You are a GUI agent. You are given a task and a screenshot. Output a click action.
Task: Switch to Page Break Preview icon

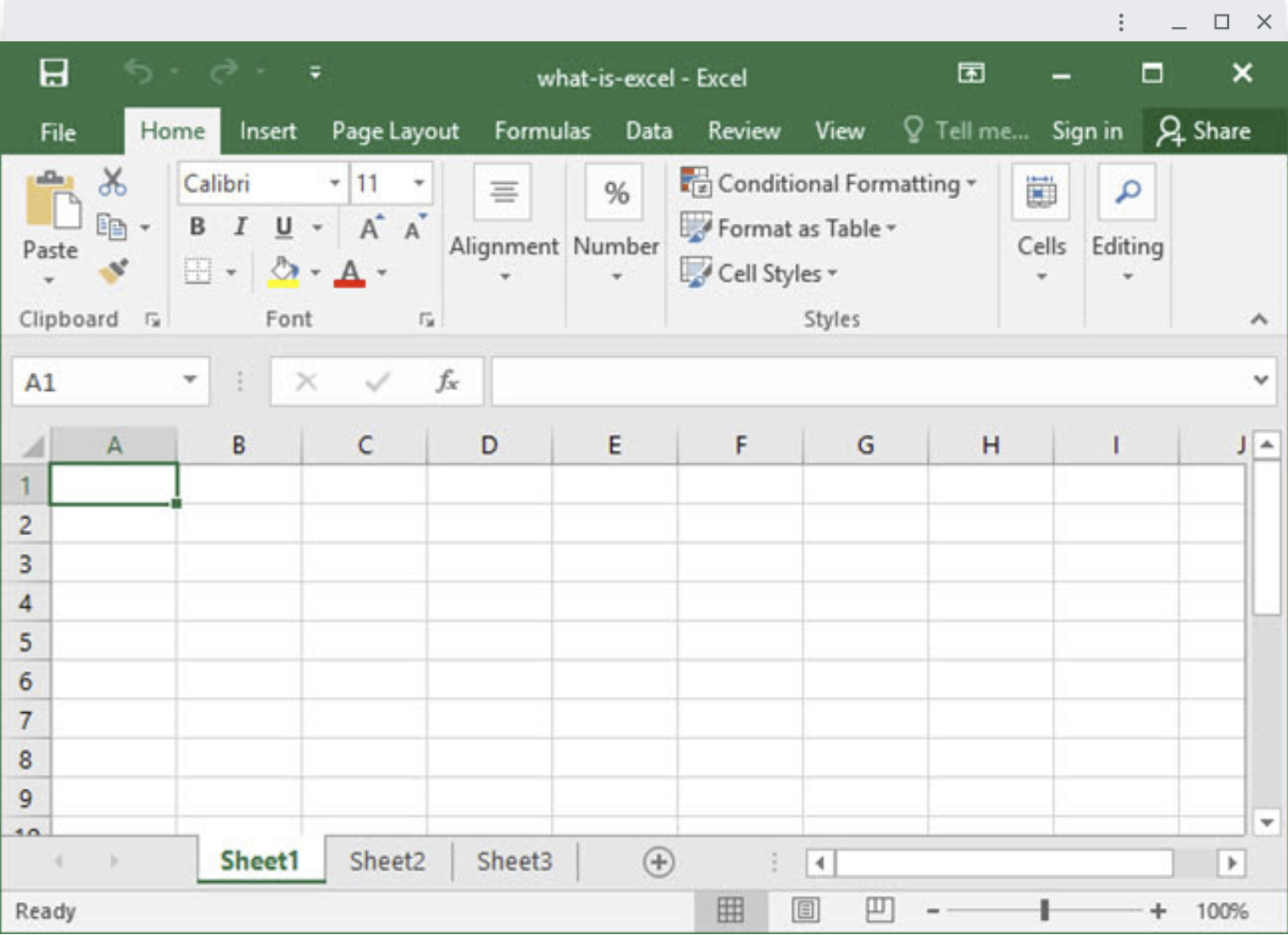pos(879,910)
